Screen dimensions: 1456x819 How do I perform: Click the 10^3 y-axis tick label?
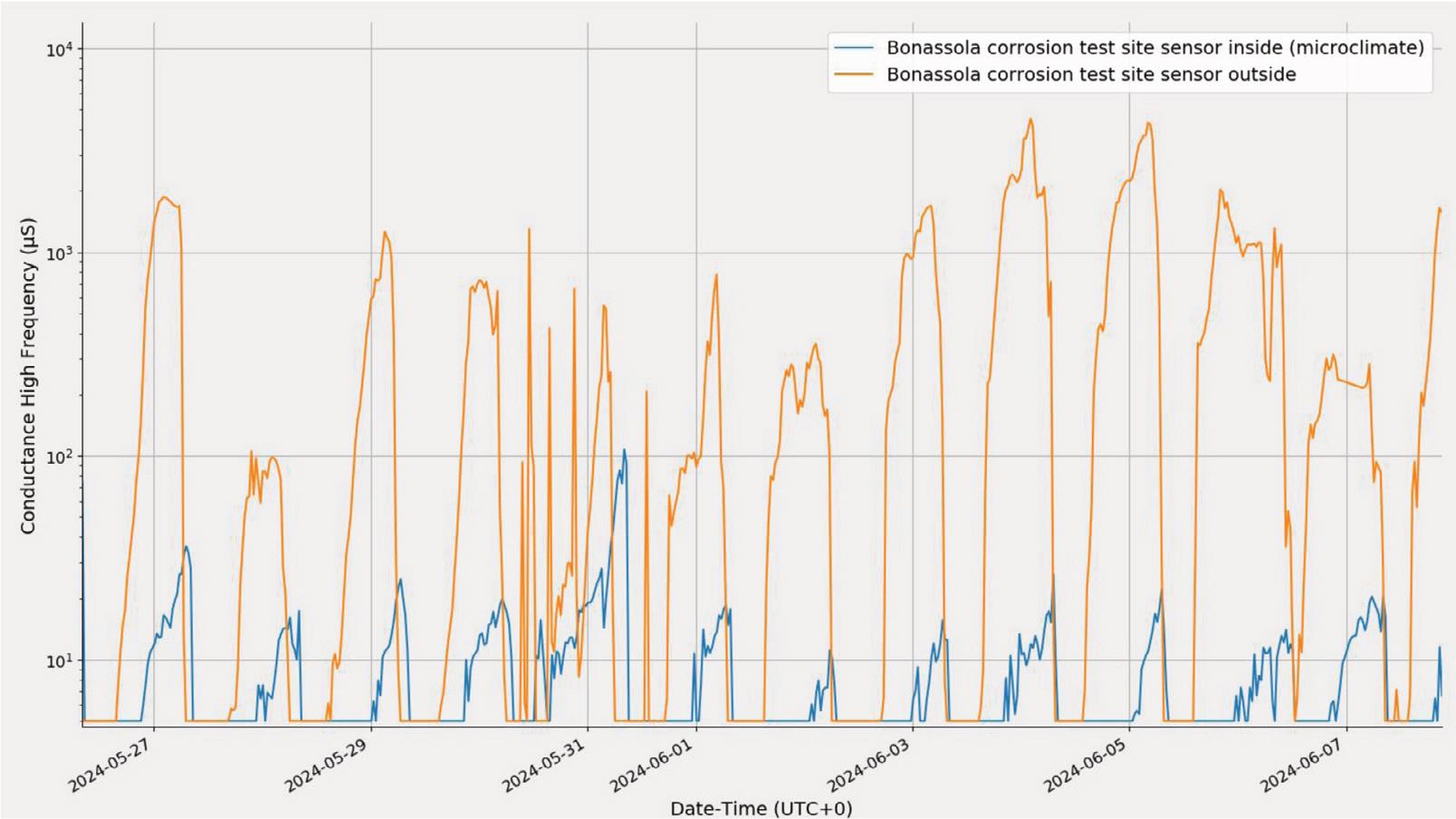point(63,253)
